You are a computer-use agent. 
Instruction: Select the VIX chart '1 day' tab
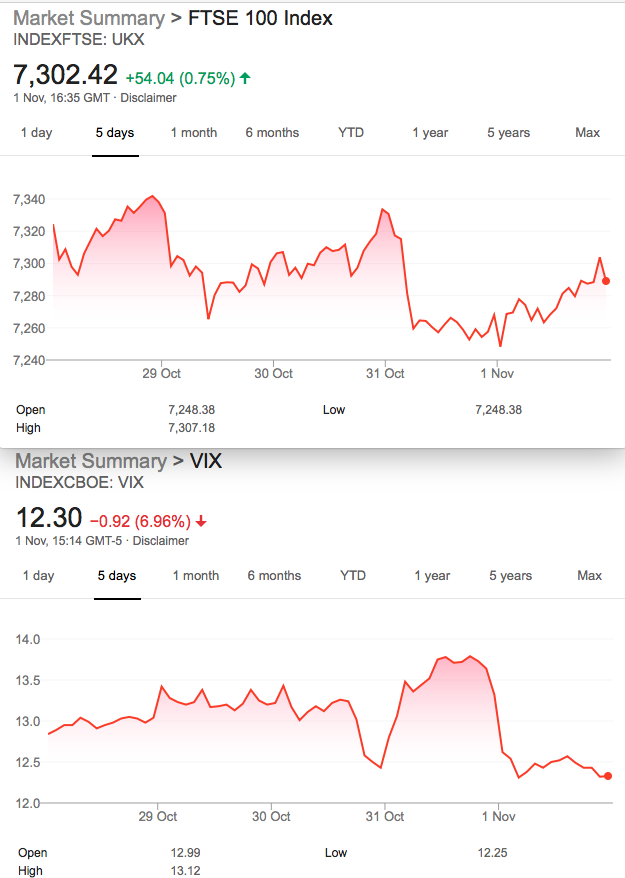pyautogui.click(x=39, y=576)
